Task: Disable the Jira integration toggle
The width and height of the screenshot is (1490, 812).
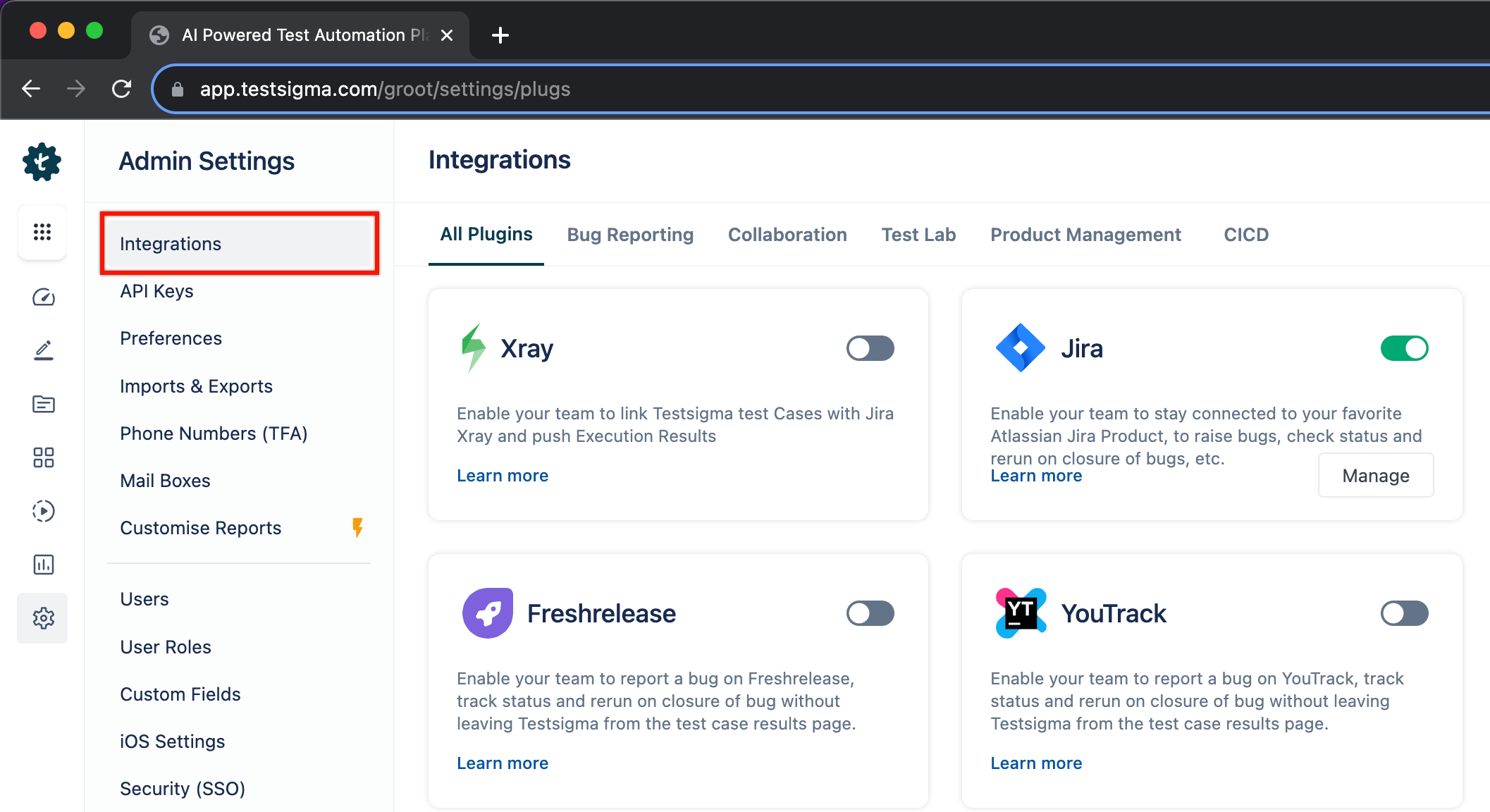Action: pyautogui.click(x=1405, y=348)
